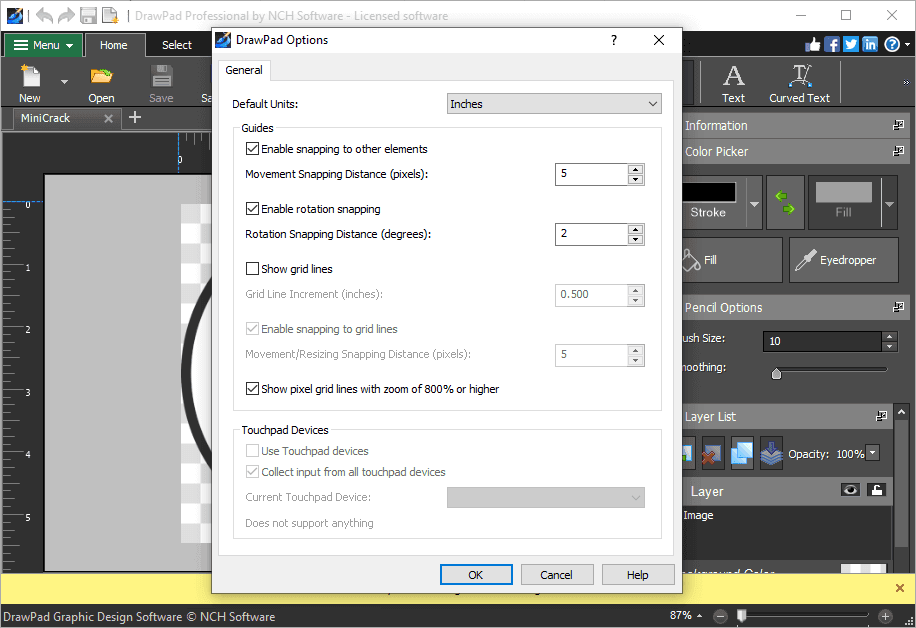The width and height of the screenshot is (916, 628).
Task: Select the General tab in DrawPad Options
Action: (244, 70)
